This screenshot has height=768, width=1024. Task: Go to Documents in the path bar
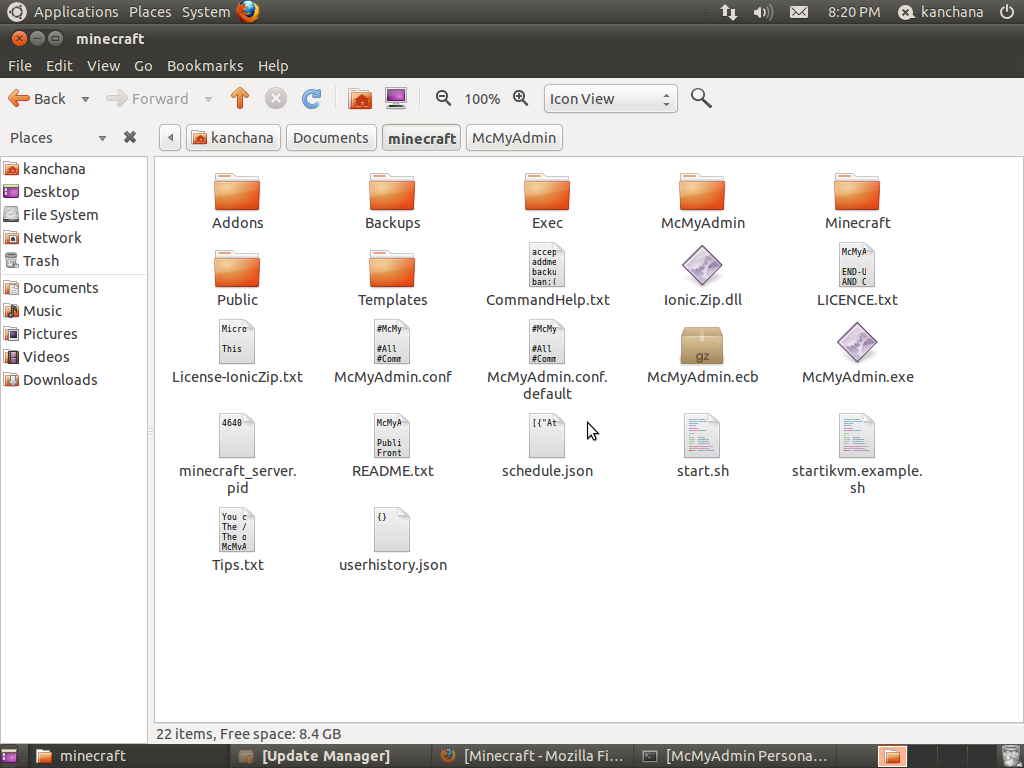point(330,138)
